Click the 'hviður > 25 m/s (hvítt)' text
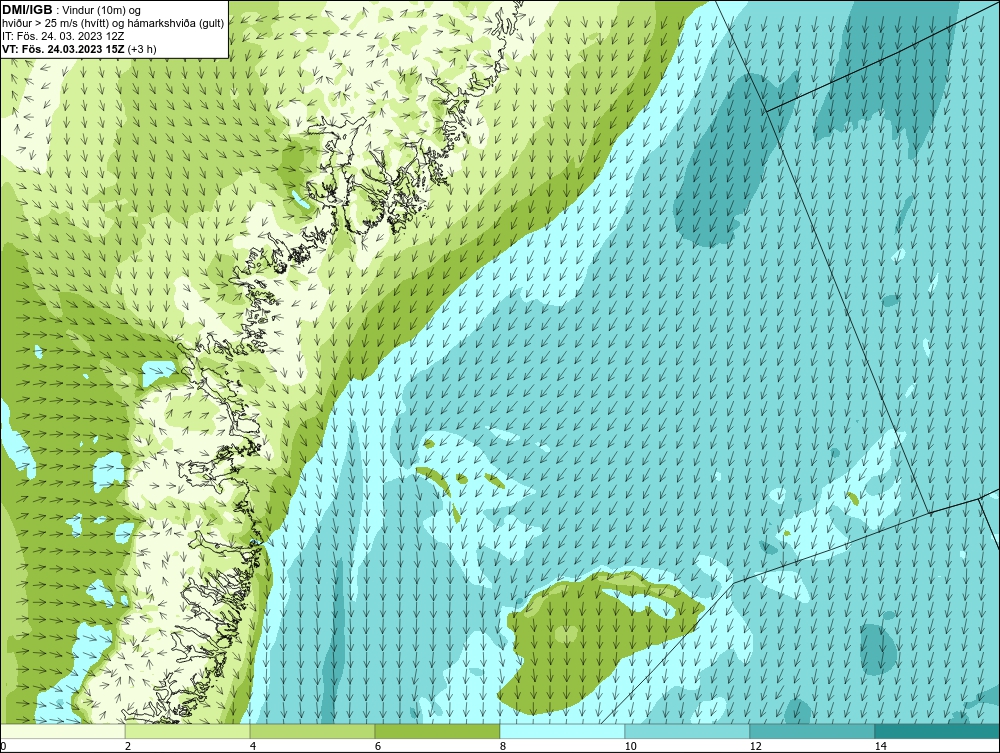Image resolution: width=1000 pixels, height=753 pixels. point(54,24)
